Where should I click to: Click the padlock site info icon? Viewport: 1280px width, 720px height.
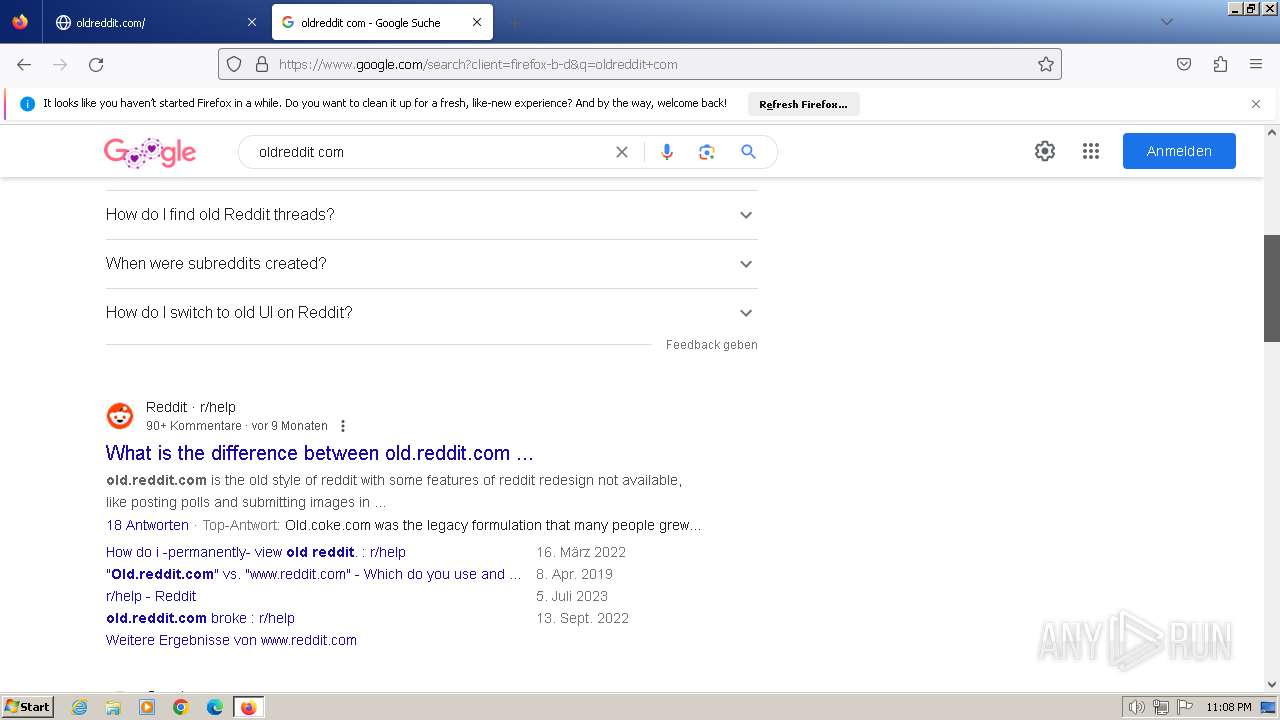point(262,64)
